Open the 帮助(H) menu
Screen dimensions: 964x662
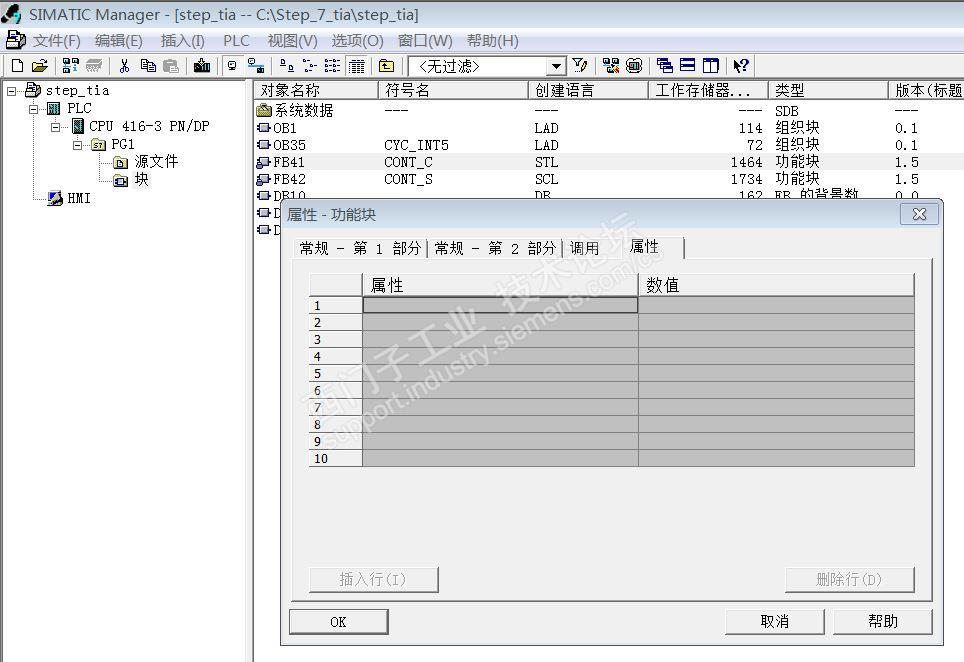(x=492, y=41)
